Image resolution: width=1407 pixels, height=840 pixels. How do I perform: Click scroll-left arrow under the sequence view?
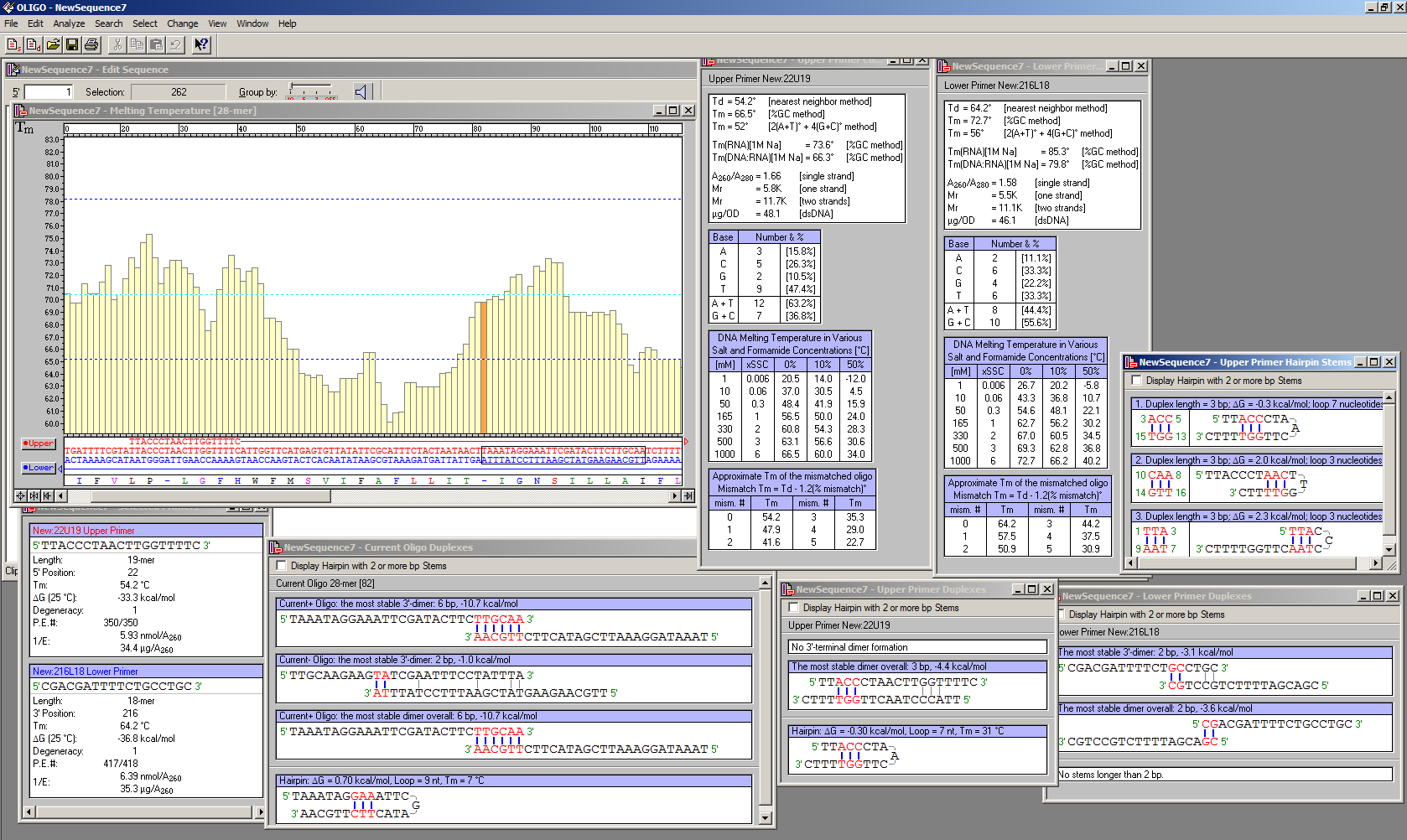pyautogui.click(x=60, y=495)
